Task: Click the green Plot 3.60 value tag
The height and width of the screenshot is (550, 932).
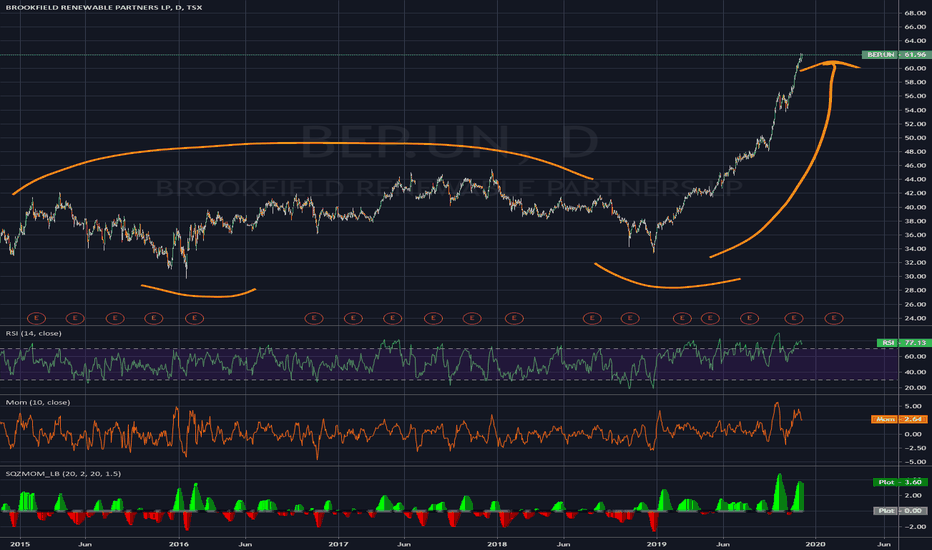Action: coord(900,482)
